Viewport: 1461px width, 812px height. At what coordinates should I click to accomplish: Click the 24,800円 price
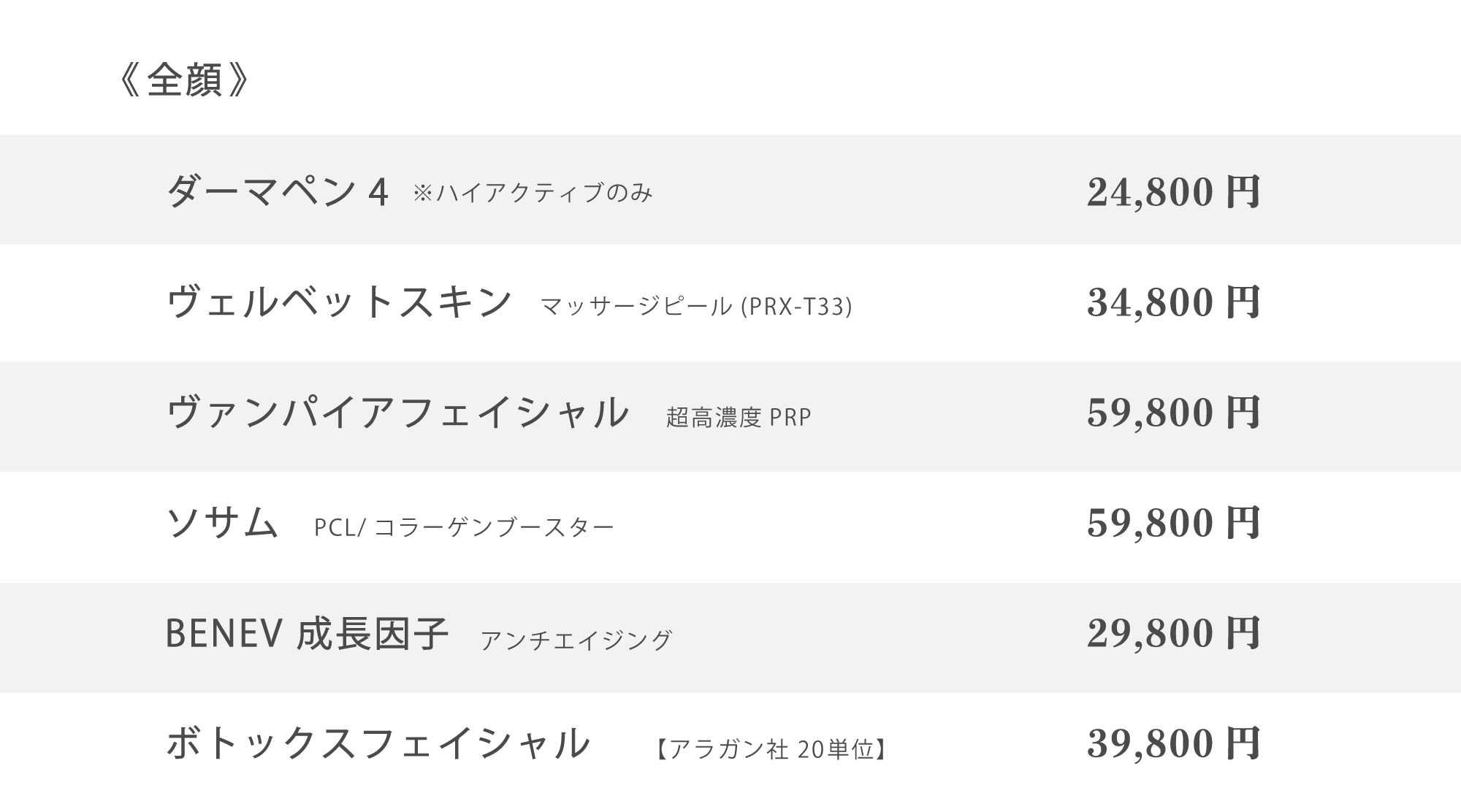[x=1174, y=192]
